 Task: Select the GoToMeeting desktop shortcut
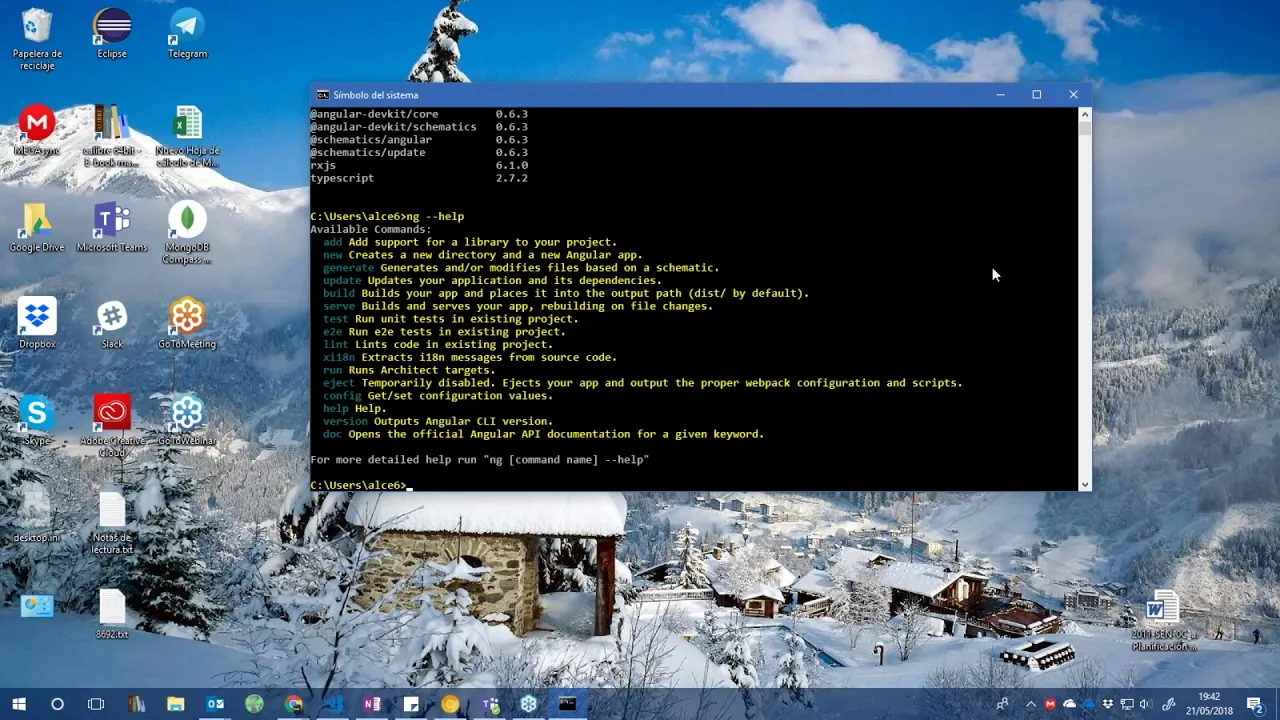point(187,323)
